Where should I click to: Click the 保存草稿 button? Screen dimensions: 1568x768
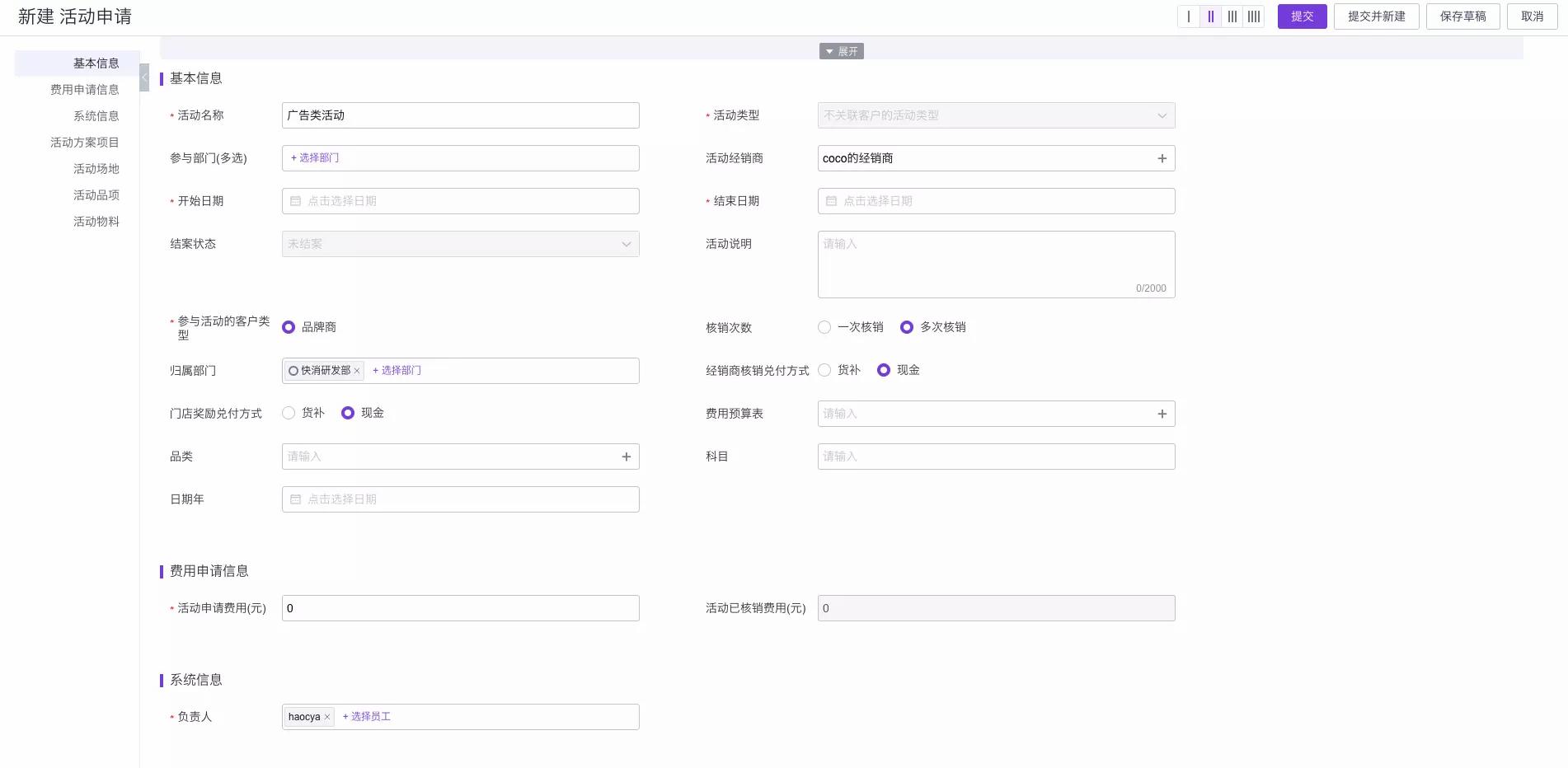[1462, 16]
